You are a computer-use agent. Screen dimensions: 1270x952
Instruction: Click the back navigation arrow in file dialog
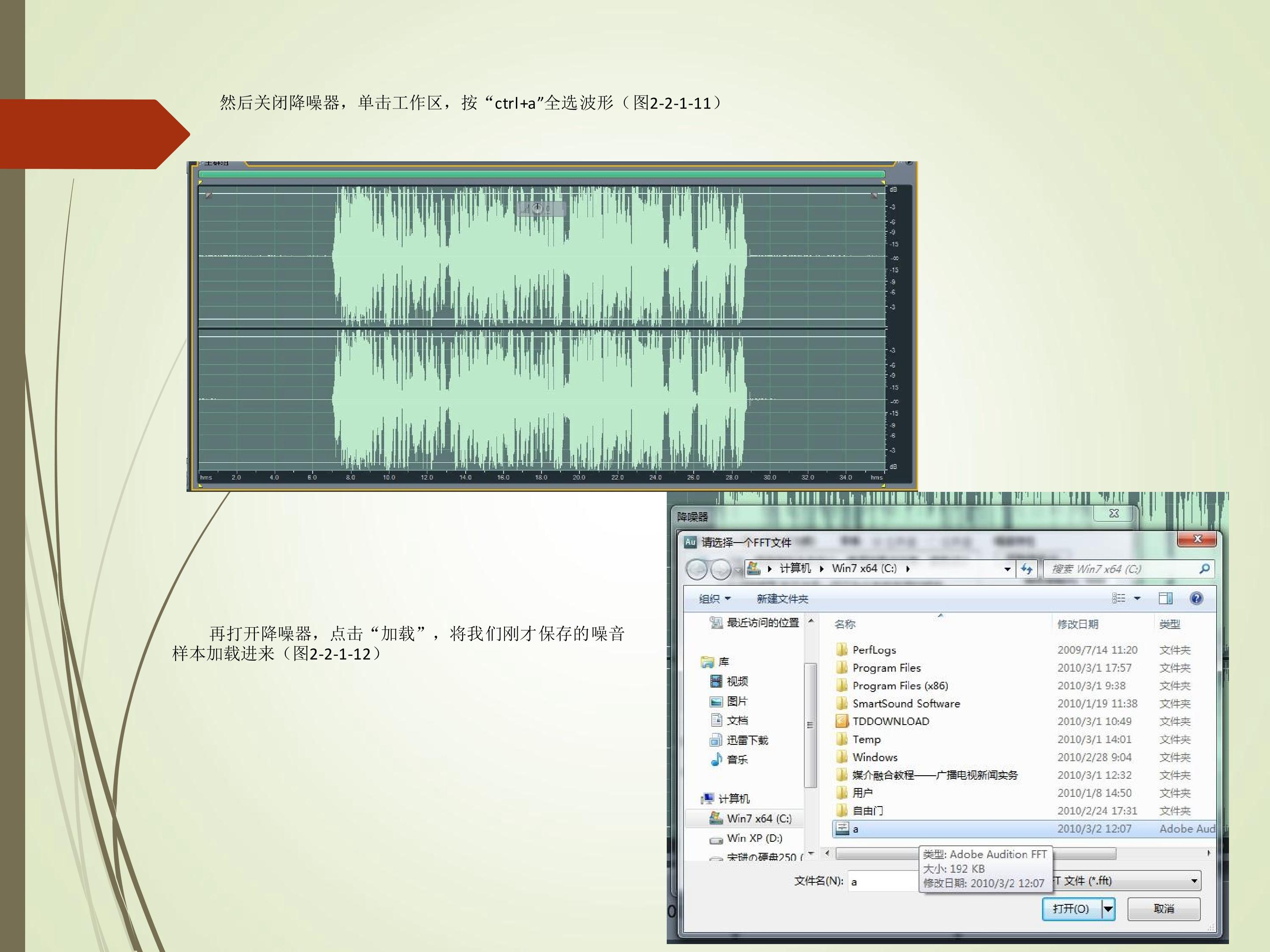point(696,569)
